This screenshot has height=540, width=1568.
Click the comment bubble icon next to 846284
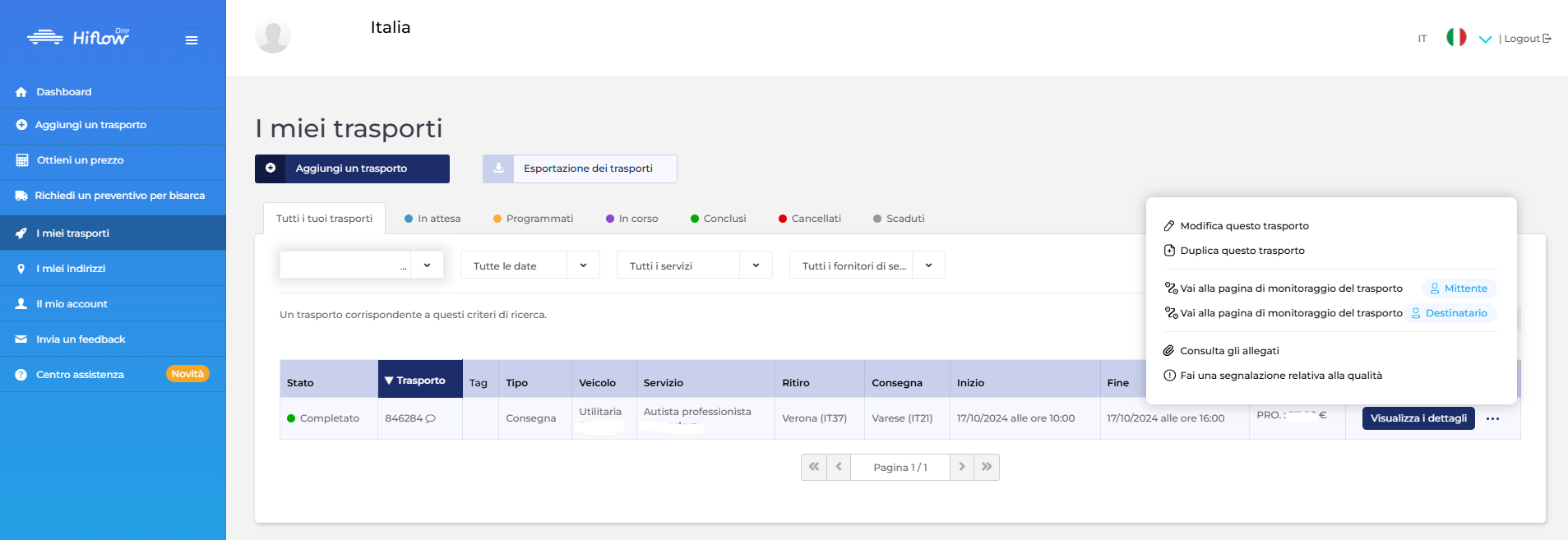pos(431,418)
